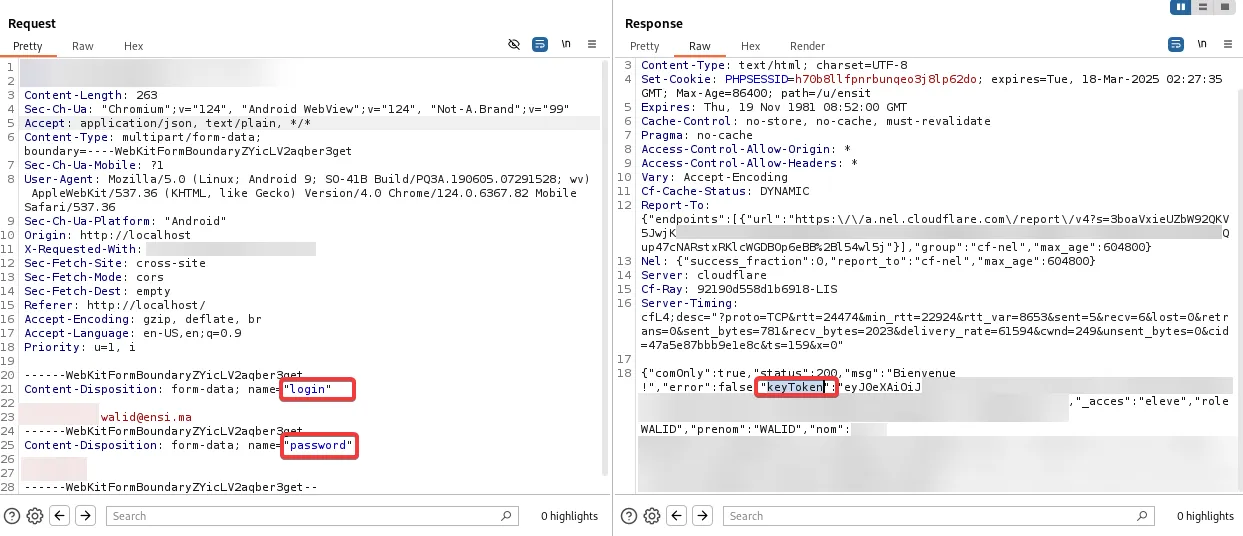Open Response search settings gear
Viewport: 1243px width, 536px height.
tap(652, 516)
